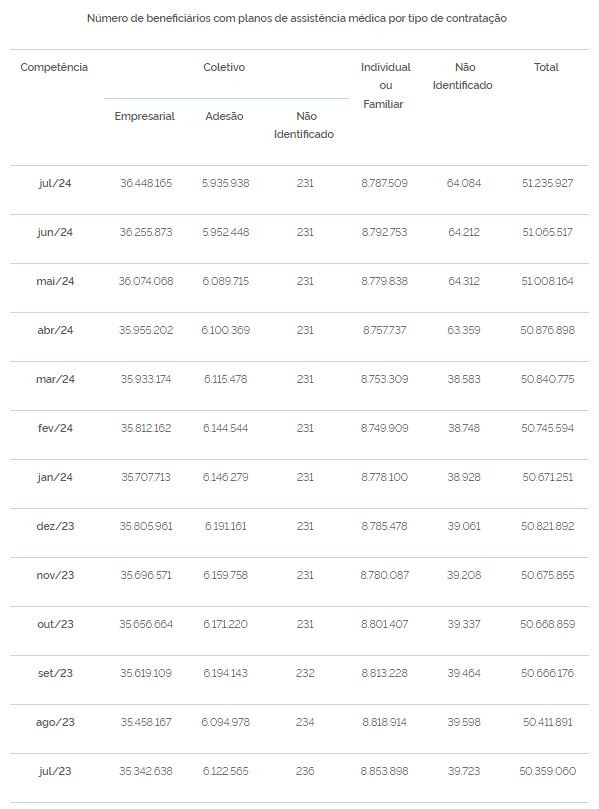Select the ago/23 row label

pyautogui.click(x=55, y=722)
